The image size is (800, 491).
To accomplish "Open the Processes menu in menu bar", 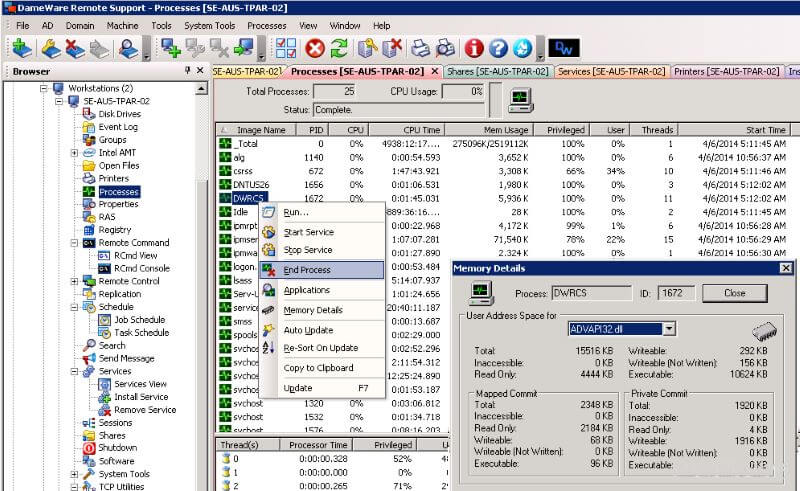I will 266,26.
